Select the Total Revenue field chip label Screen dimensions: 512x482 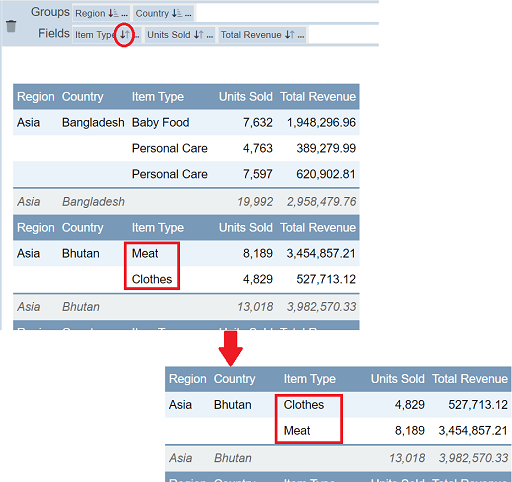click(x=251, y=35)
